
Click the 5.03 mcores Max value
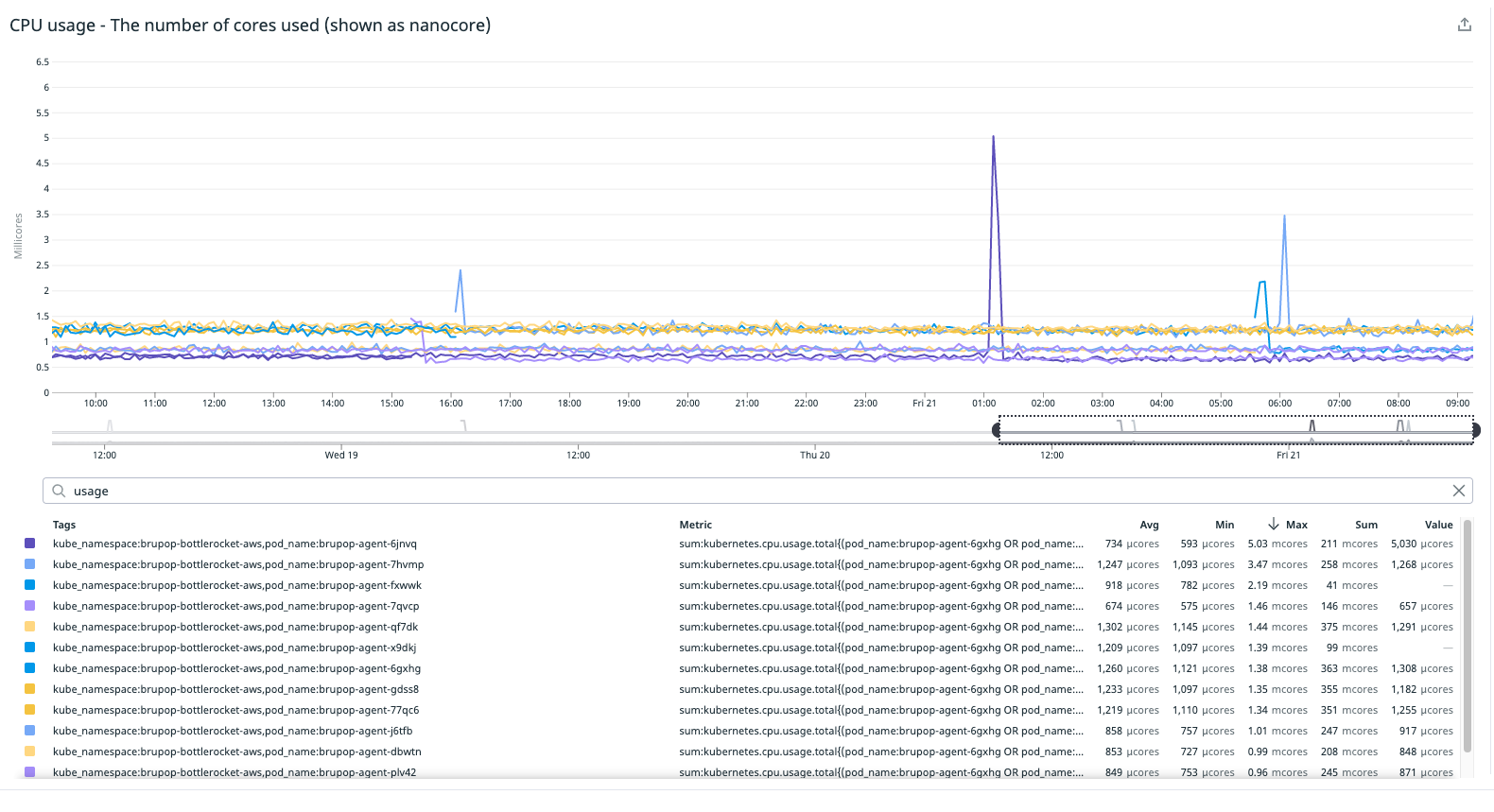1277,544
